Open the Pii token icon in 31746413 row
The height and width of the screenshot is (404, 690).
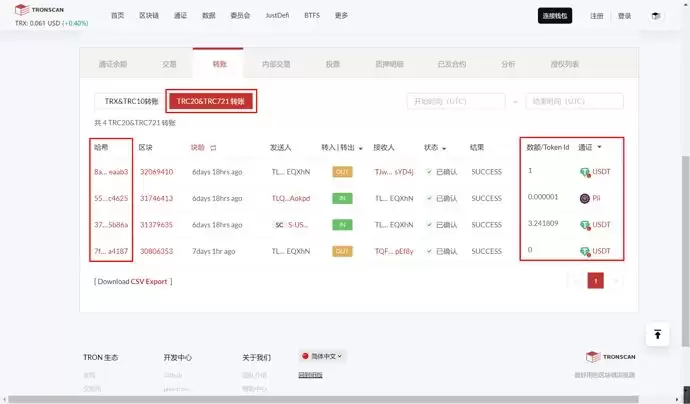pyautogui.click(x=584, y=198)
